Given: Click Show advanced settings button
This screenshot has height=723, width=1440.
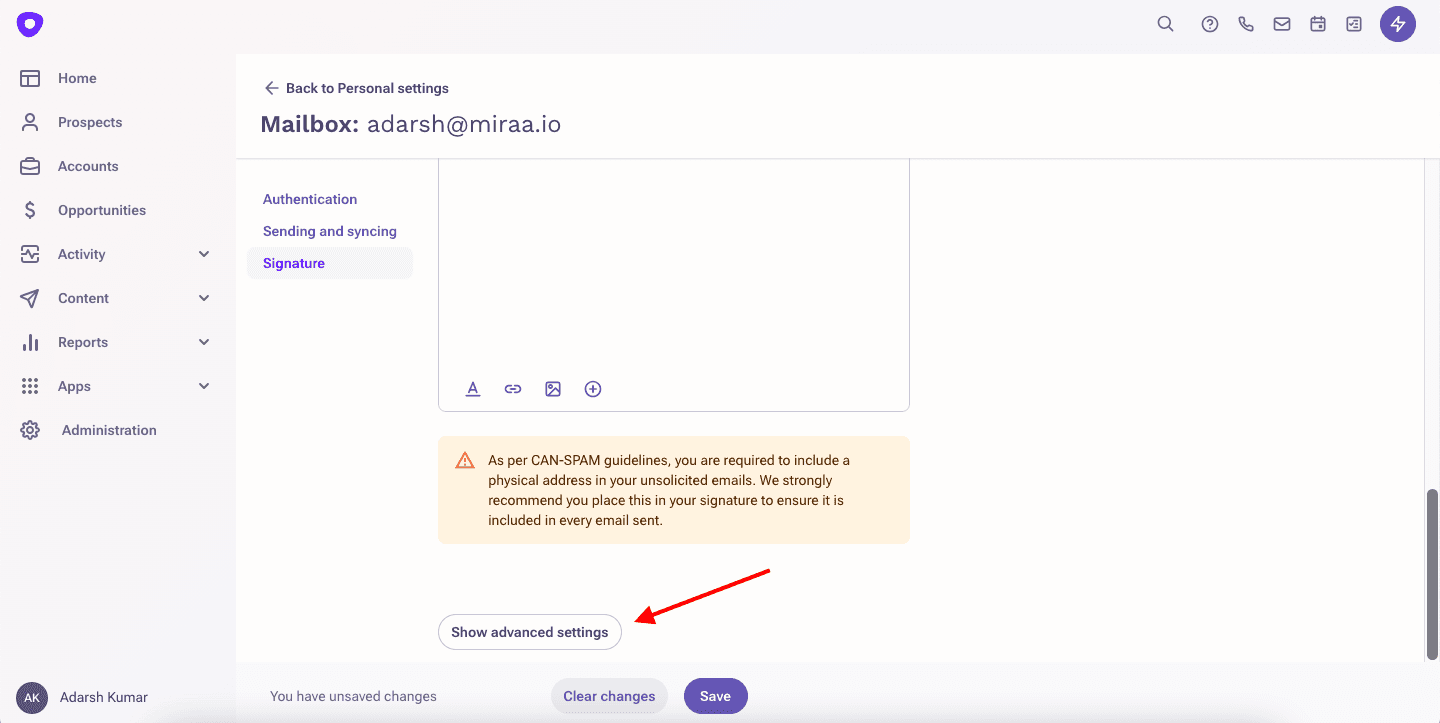Looking at the screenshot, I should click(530, 632).
